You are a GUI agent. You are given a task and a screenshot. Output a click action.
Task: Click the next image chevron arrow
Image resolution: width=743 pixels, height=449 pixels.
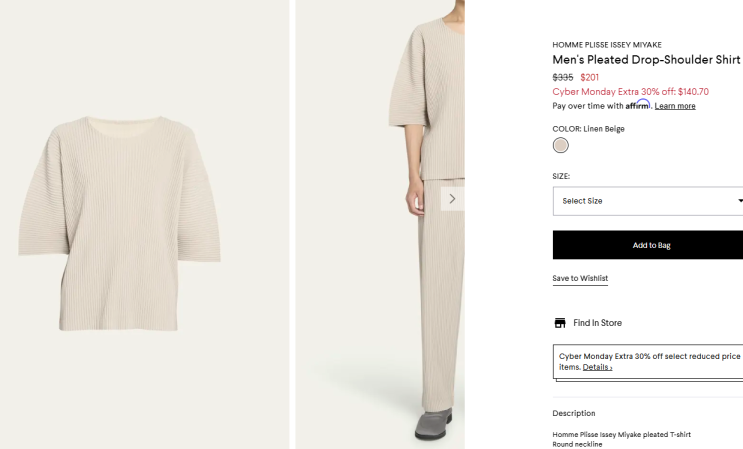pos(452,198)
